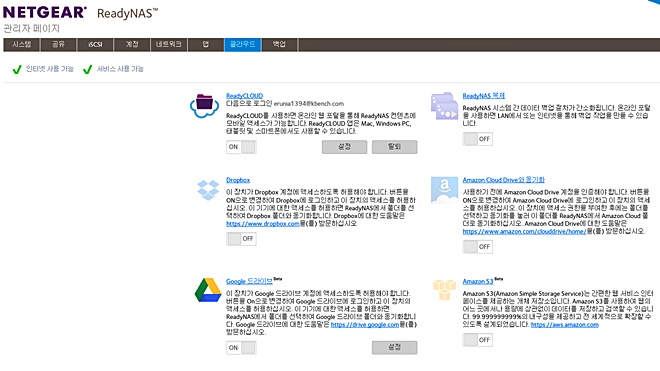Turn off the ReadyCLOUD switch
The image size is (660, 371).
pos(241,147)
